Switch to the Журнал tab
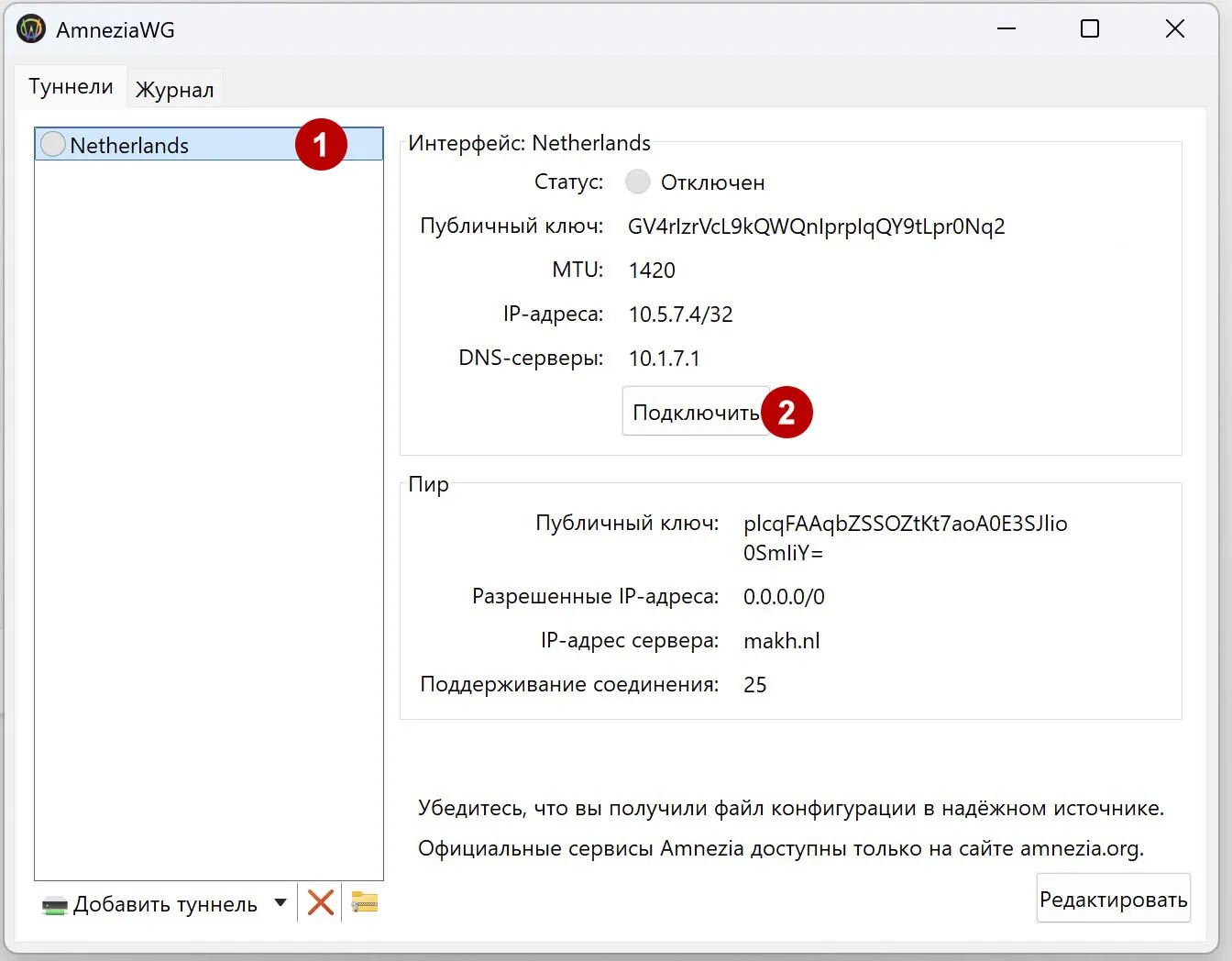1232x961 pixels. click(174, 88)
